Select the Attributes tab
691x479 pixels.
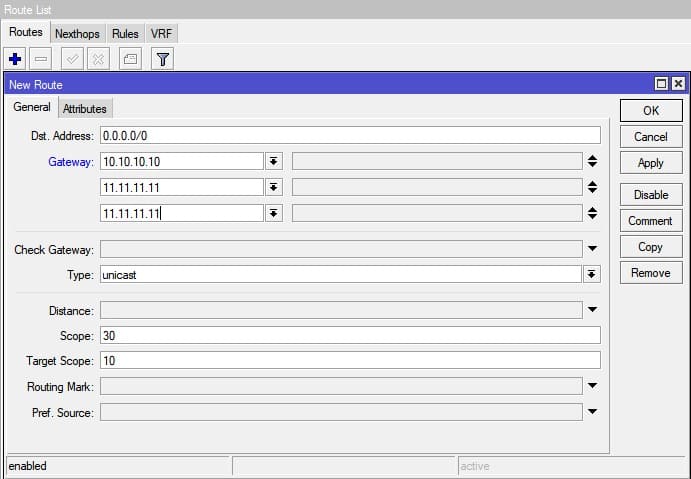tap(85, 109)
